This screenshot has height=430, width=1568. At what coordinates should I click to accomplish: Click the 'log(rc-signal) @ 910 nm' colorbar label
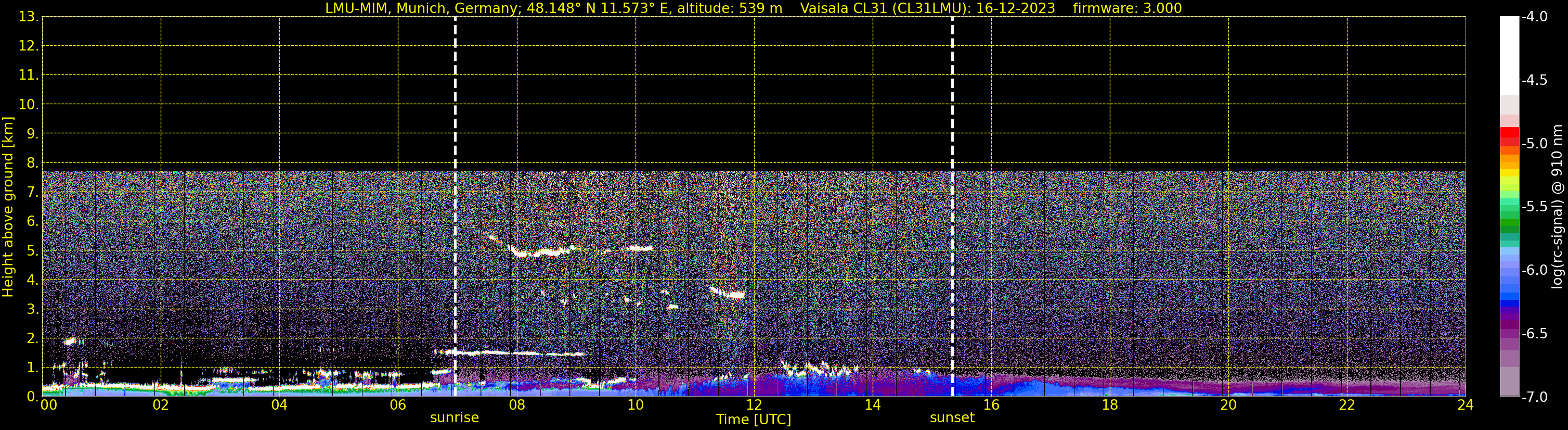click(x=1557, y=207)
